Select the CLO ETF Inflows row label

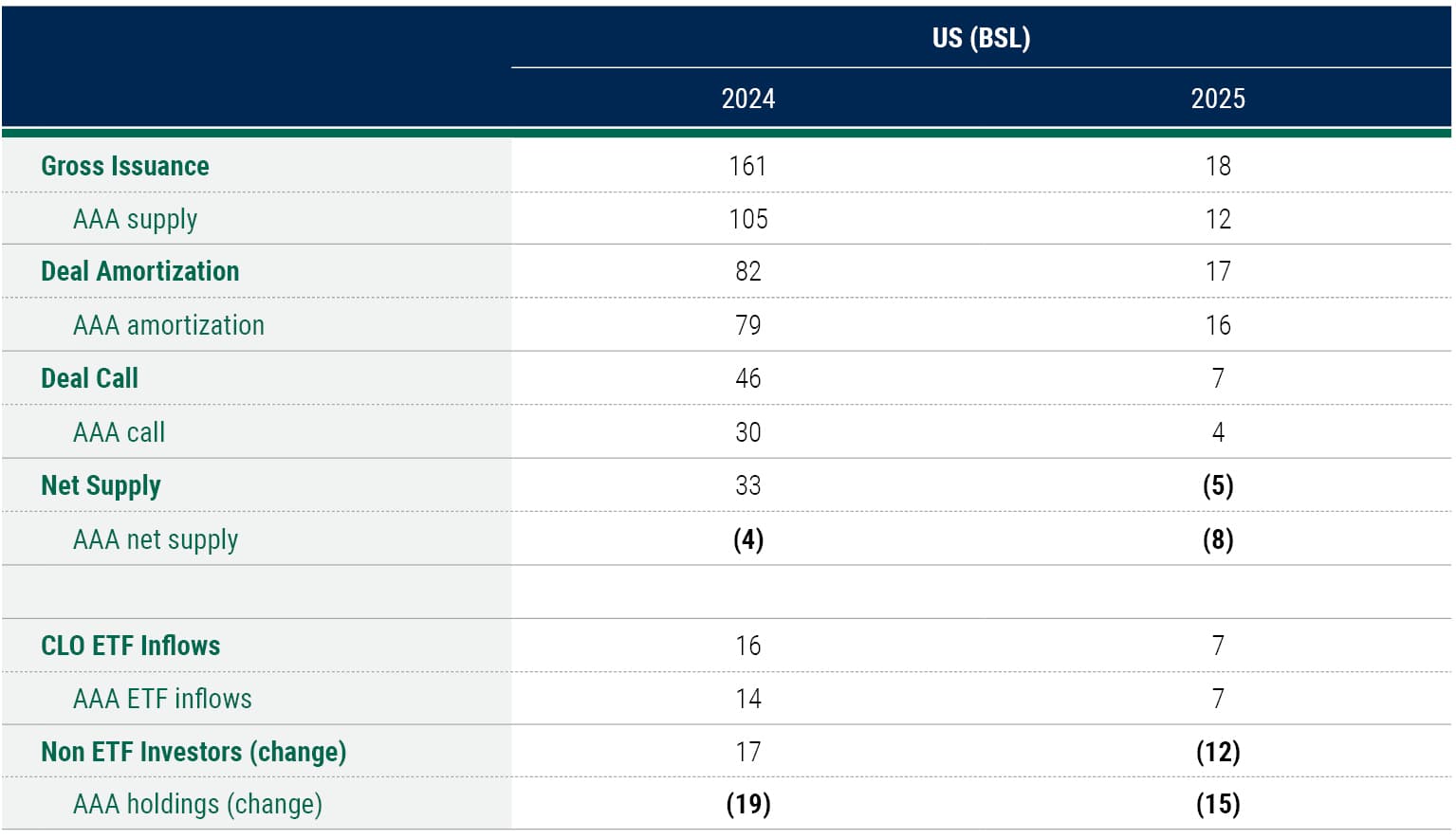(129, 646)
